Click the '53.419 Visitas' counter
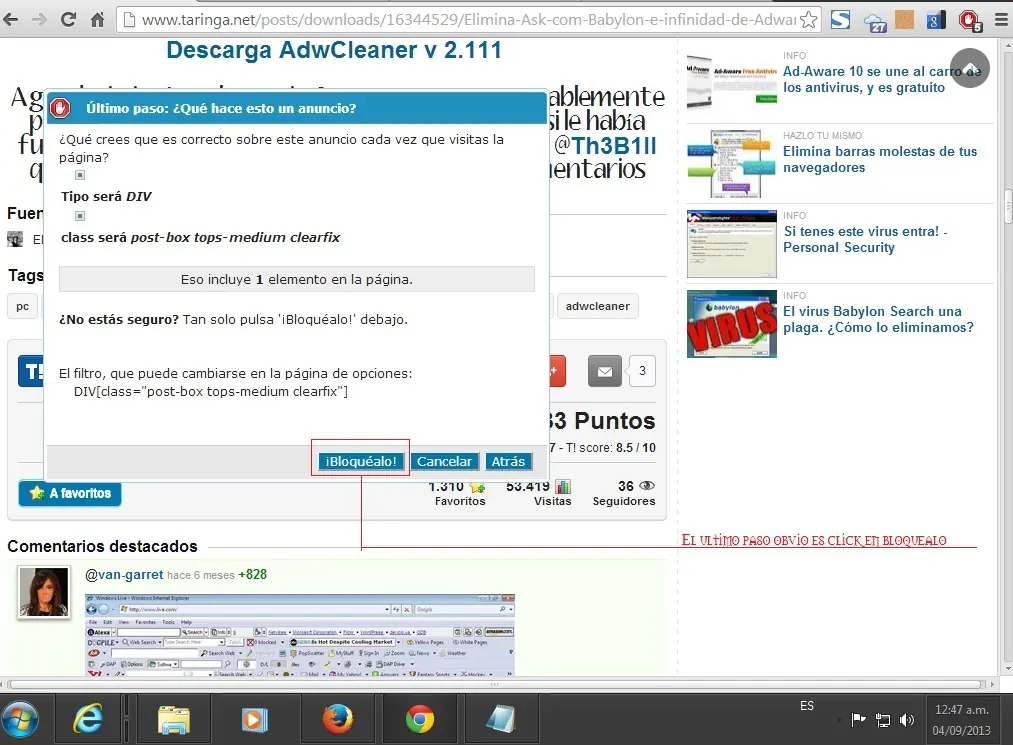Viewport: 1013px width, 745px height. point(539,493)
